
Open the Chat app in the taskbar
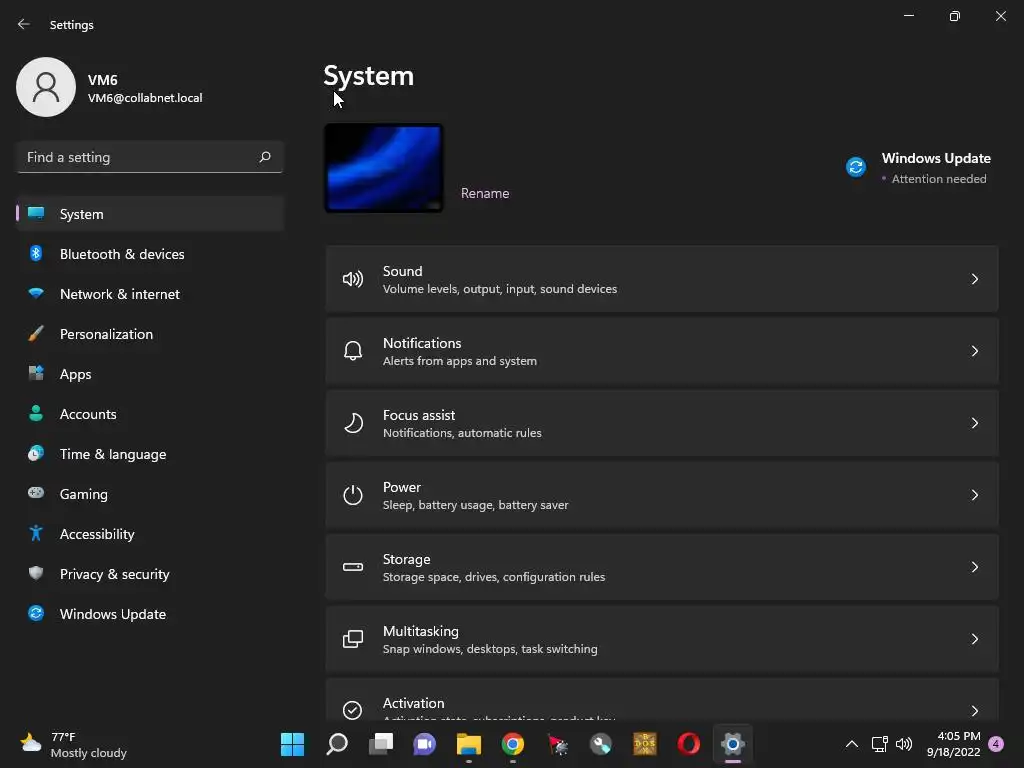click(x=424, y=744)
